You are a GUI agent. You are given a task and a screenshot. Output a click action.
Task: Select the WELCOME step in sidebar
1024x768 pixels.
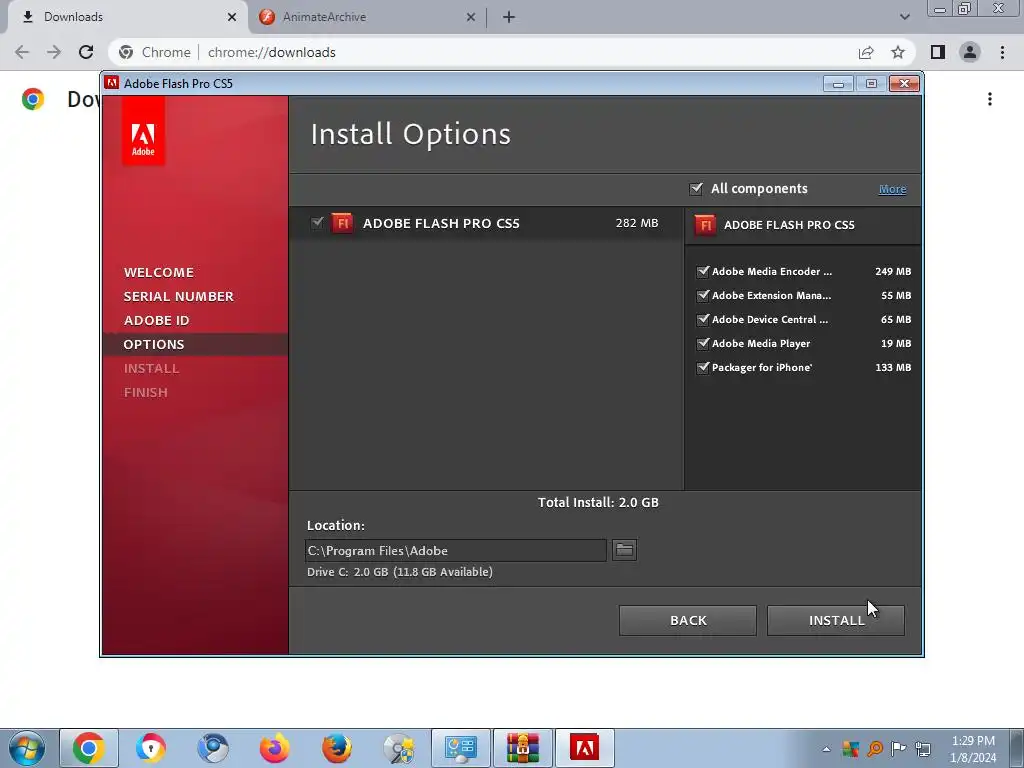click(159, 272)
